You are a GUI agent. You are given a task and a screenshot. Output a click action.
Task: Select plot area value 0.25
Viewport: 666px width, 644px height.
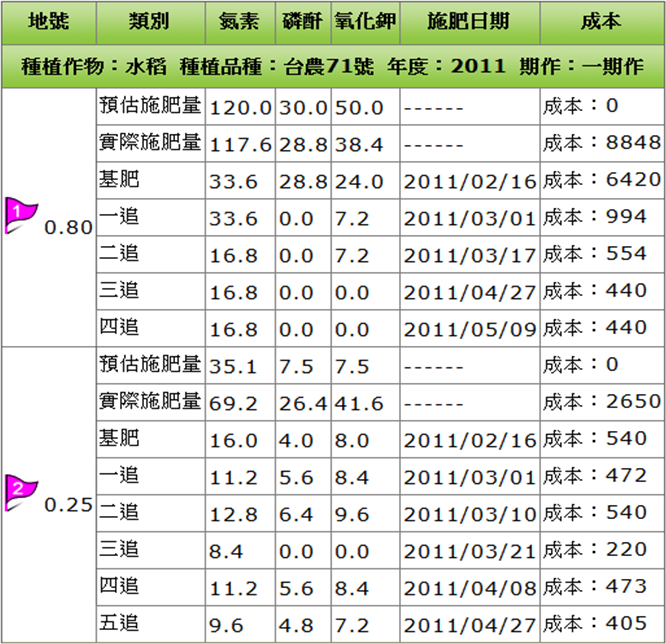[68, 505]
